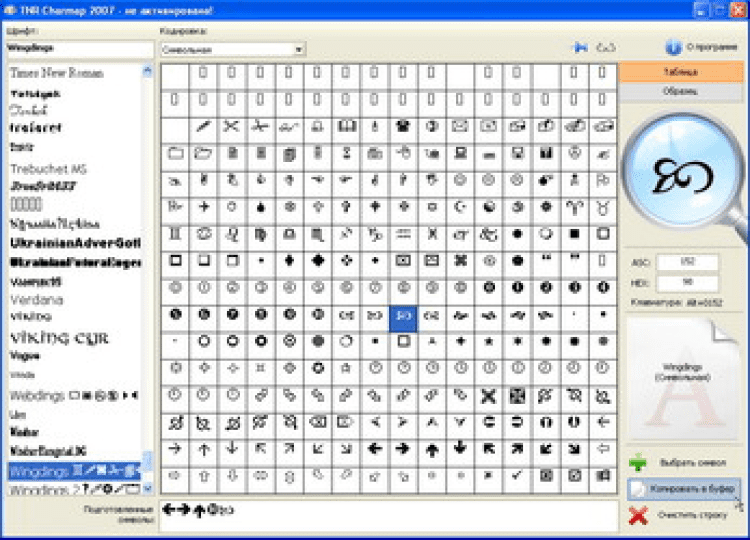
Task: Select the pencil symbol in the grid
Action: coord(203,127)
